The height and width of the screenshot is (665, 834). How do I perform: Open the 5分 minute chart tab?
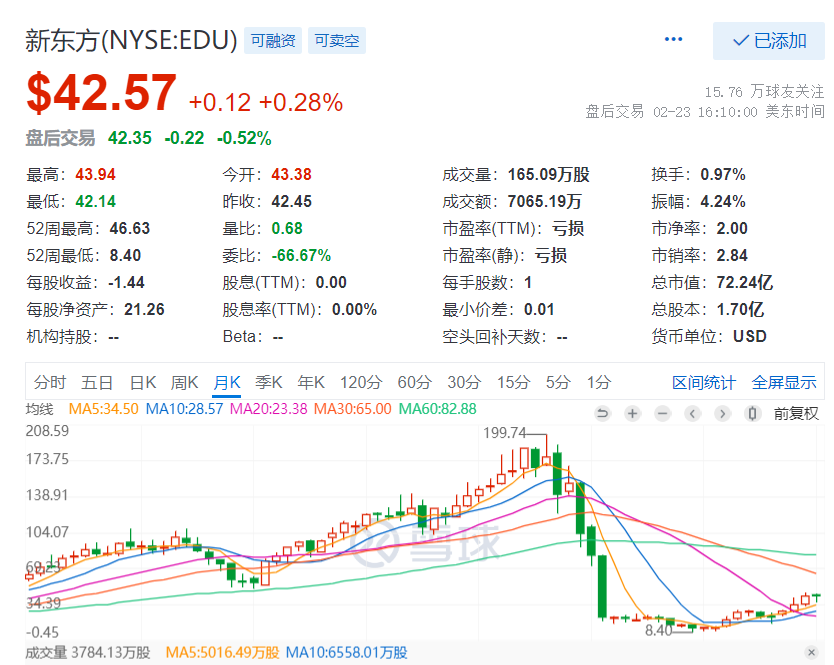[x=557, y=382]
